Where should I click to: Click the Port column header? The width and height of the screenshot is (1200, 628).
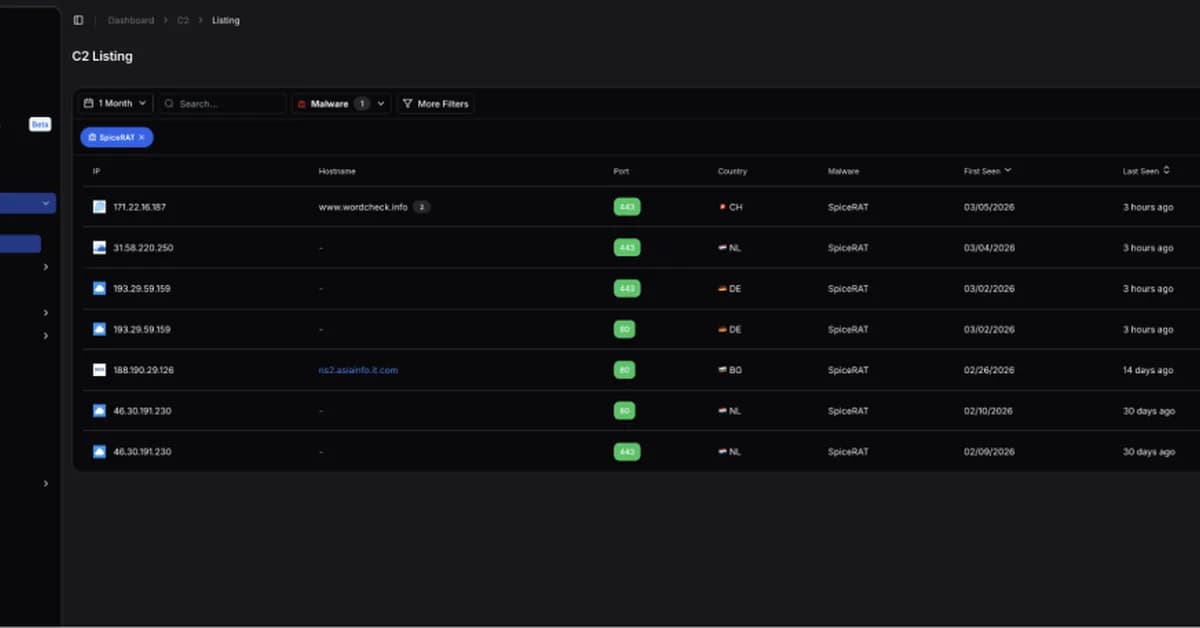621,171
